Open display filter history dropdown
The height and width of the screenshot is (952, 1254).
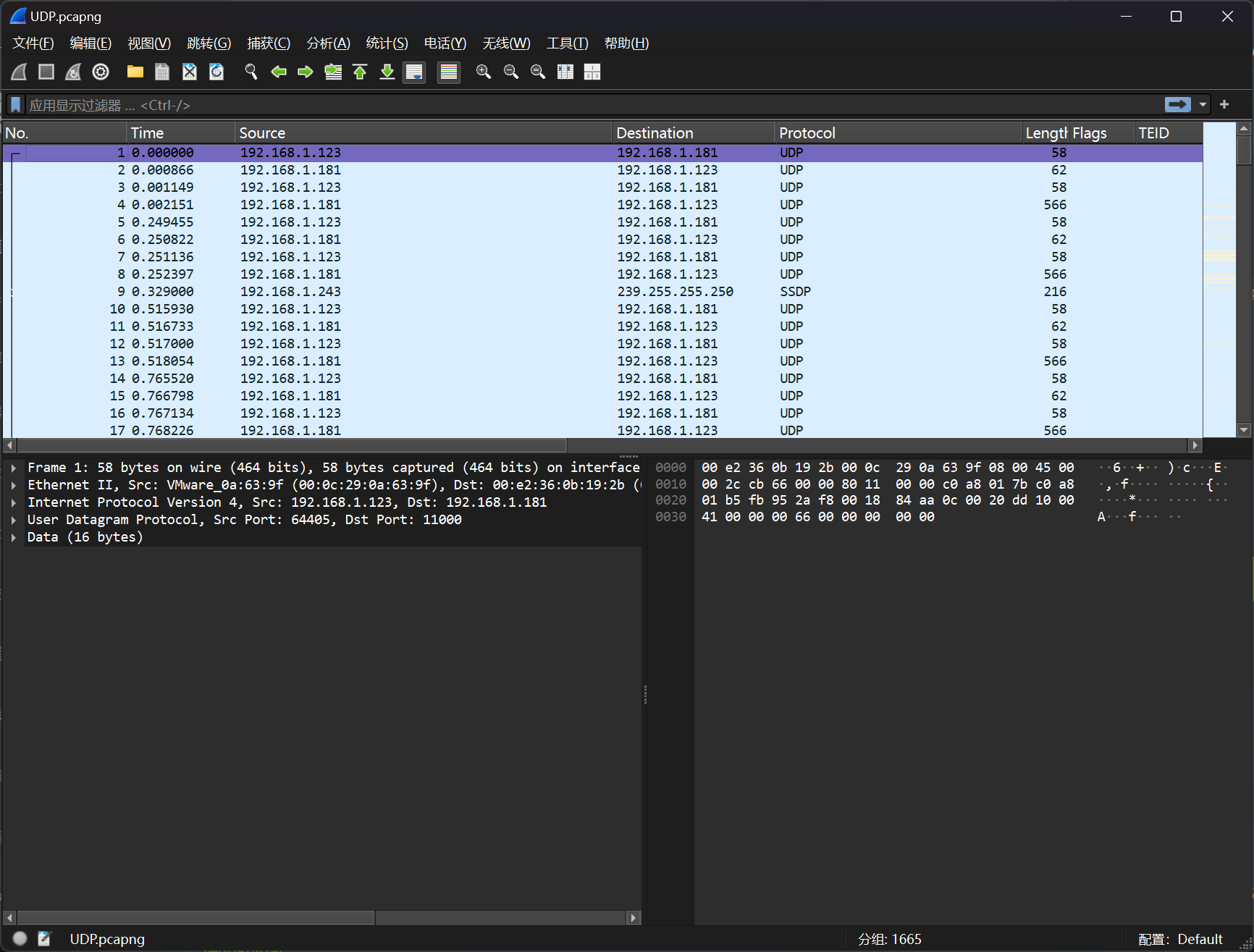(x=1203, y=105)
